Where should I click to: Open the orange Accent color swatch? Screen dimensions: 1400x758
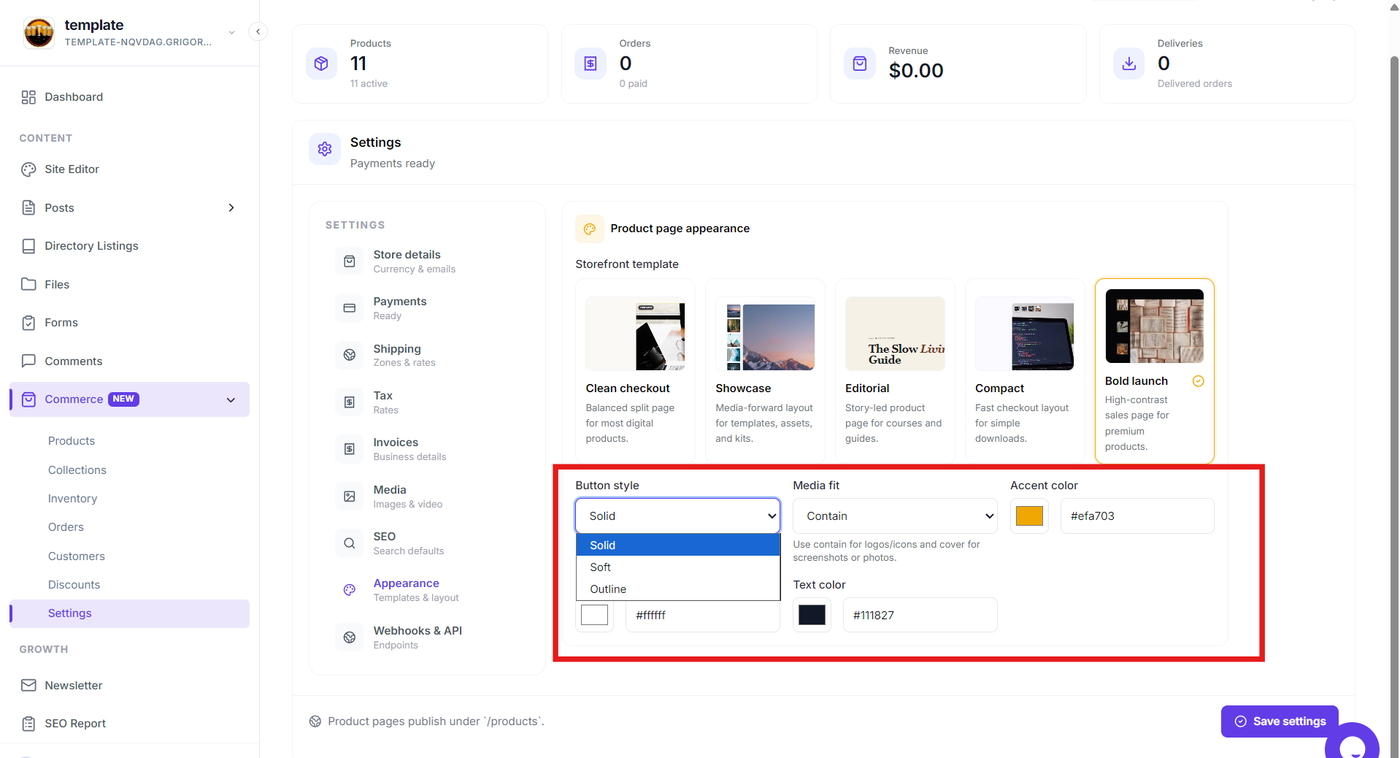[x=1029, y=516]
